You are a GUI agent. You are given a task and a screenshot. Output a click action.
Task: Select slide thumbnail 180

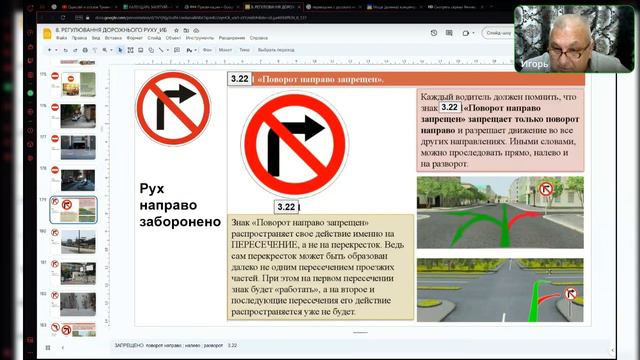78,242
